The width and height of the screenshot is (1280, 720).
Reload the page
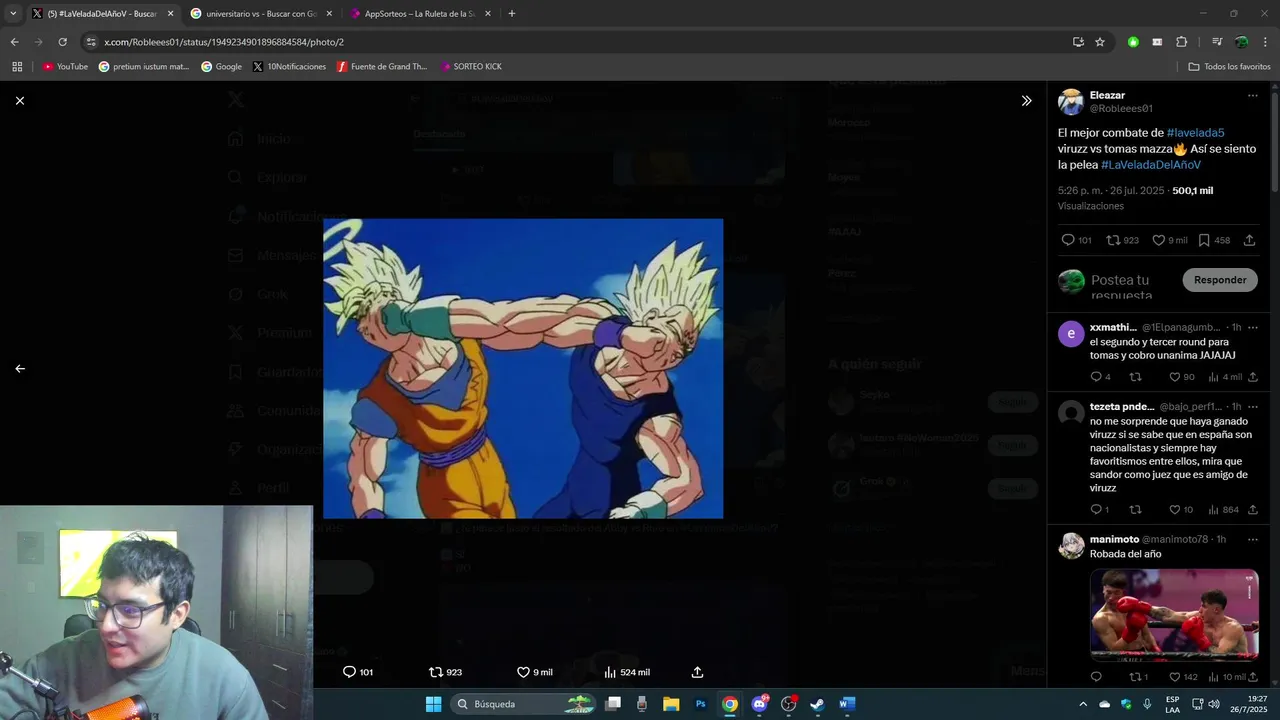point(62,42)
